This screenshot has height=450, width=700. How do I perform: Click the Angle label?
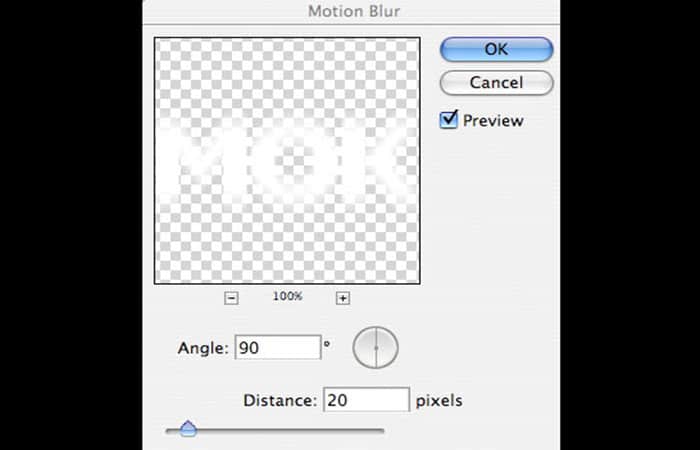pos(203,348)
